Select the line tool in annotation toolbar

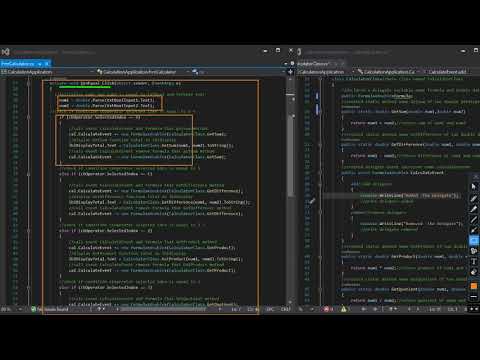point(474,220)
